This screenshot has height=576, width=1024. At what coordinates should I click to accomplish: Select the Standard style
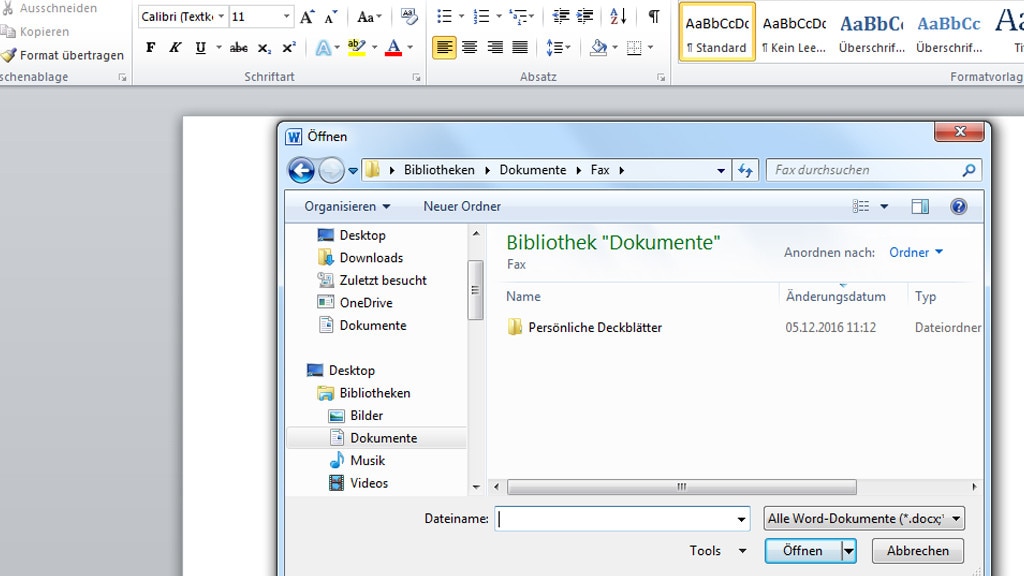coord(717,32)
